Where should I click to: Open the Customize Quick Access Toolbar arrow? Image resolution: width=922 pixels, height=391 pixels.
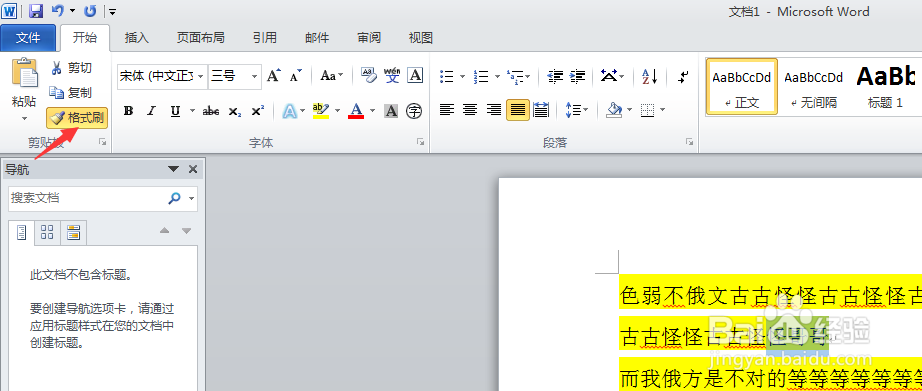coord(112,11)
